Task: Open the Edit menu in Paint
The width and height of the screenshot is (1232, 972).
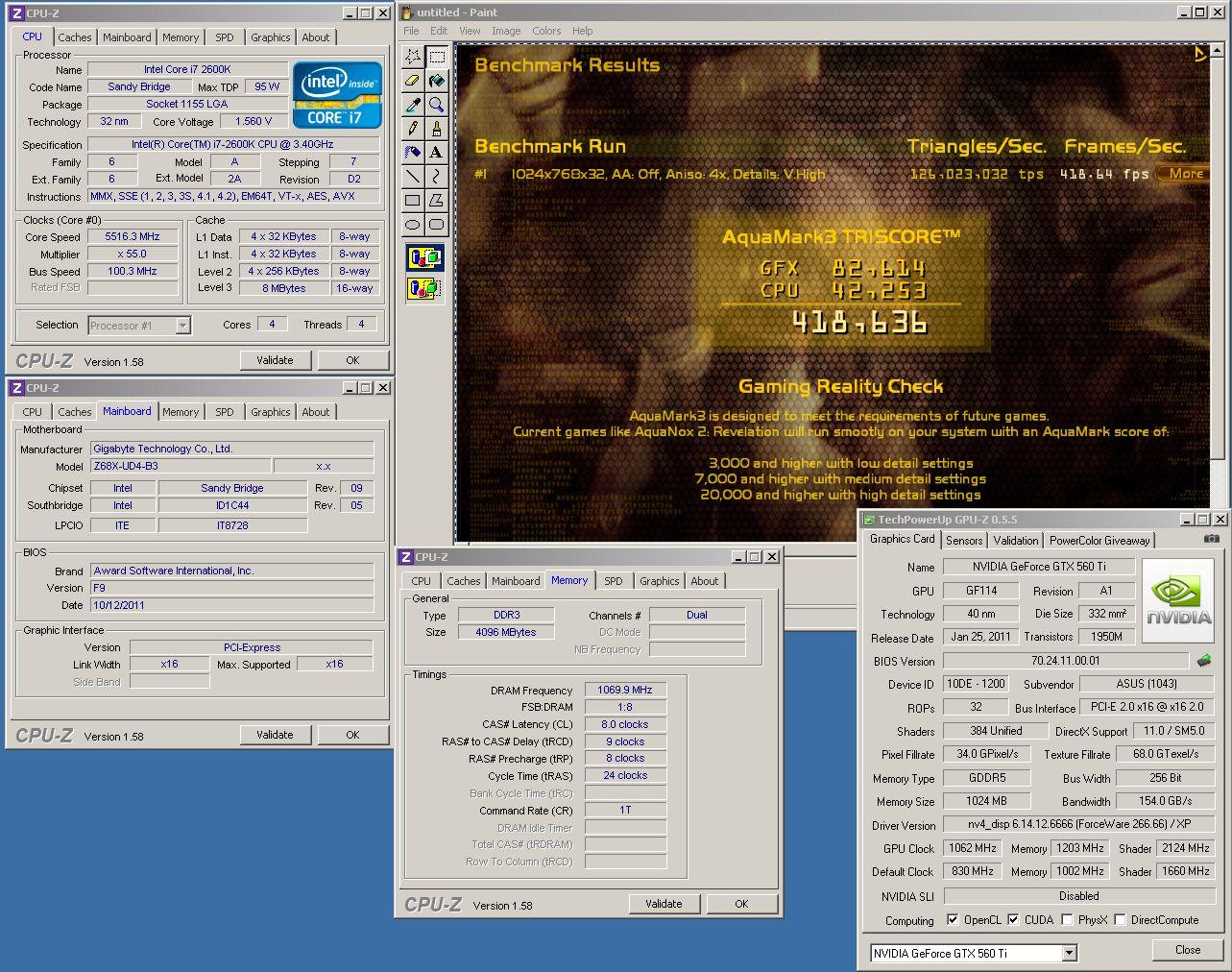Action: [439, 31]
